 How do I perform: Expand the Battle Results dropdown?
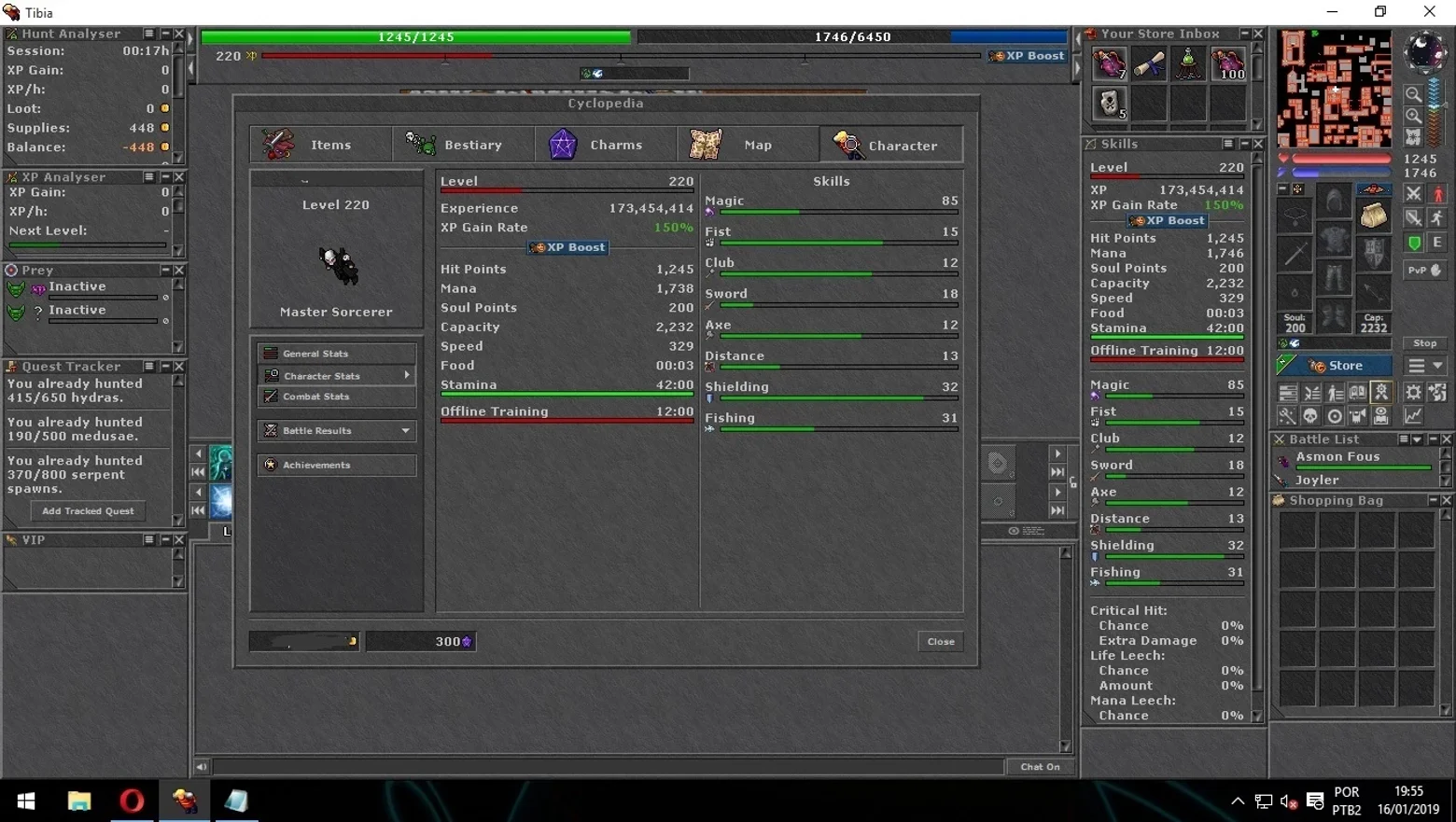(x=405, y=431)
